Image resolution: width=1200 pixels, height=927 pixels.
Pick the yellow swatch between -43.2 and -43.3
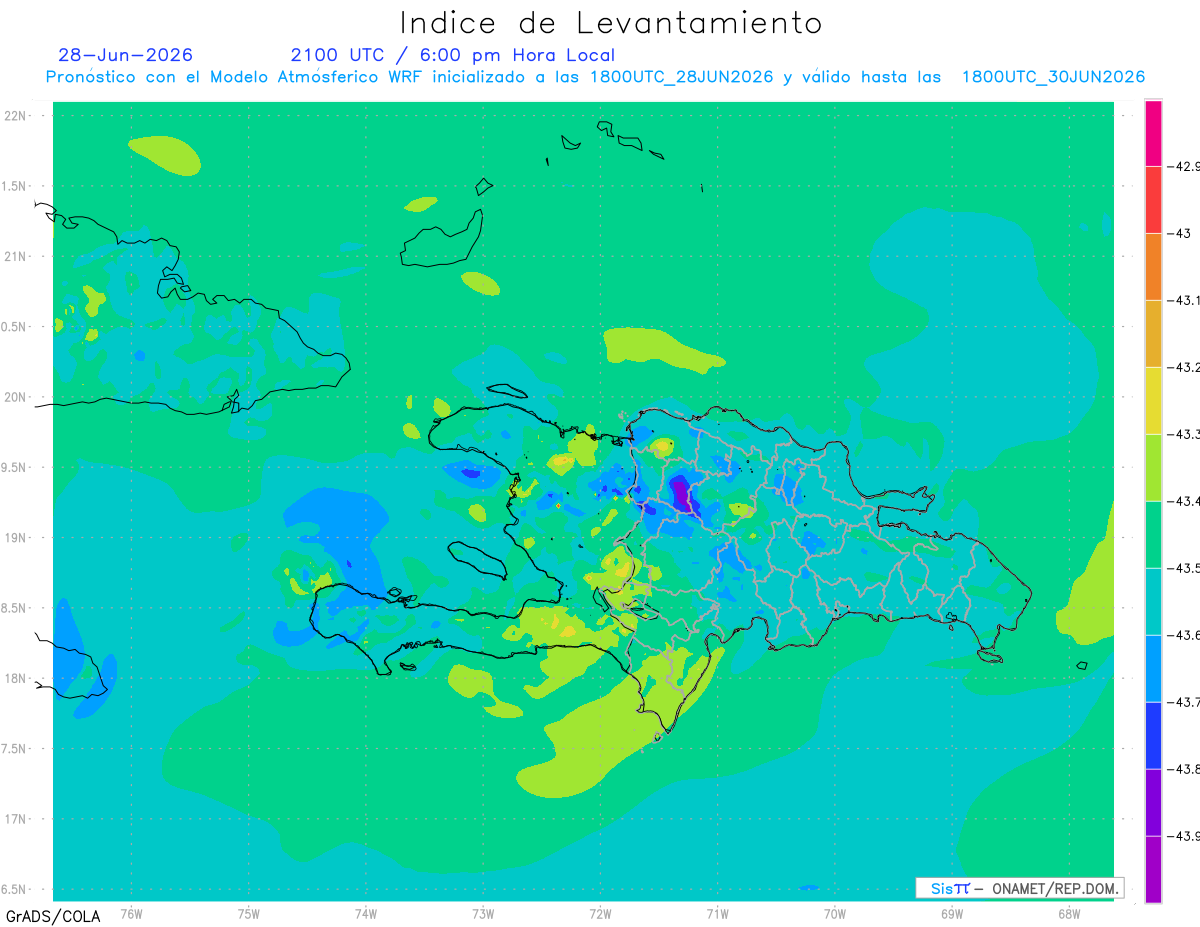point(1153,400)
